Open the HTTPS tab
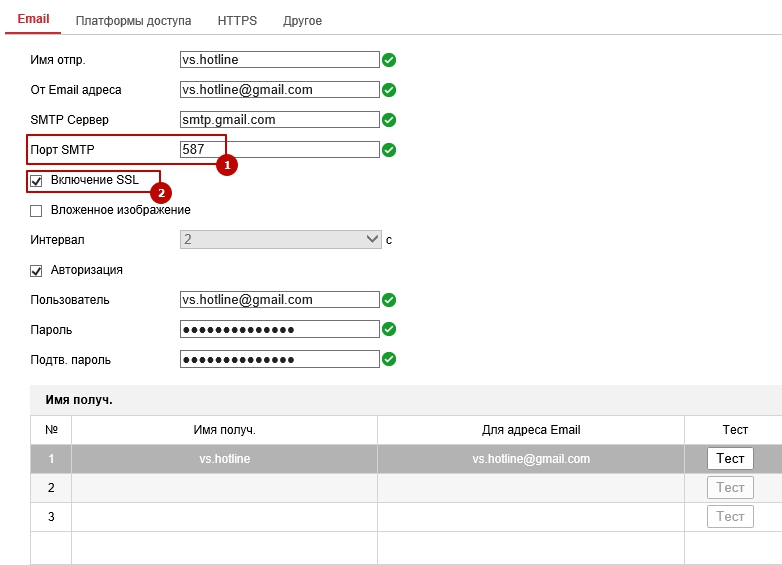The width and height of the screenshot is (782, 565). (x=237, y=20)
